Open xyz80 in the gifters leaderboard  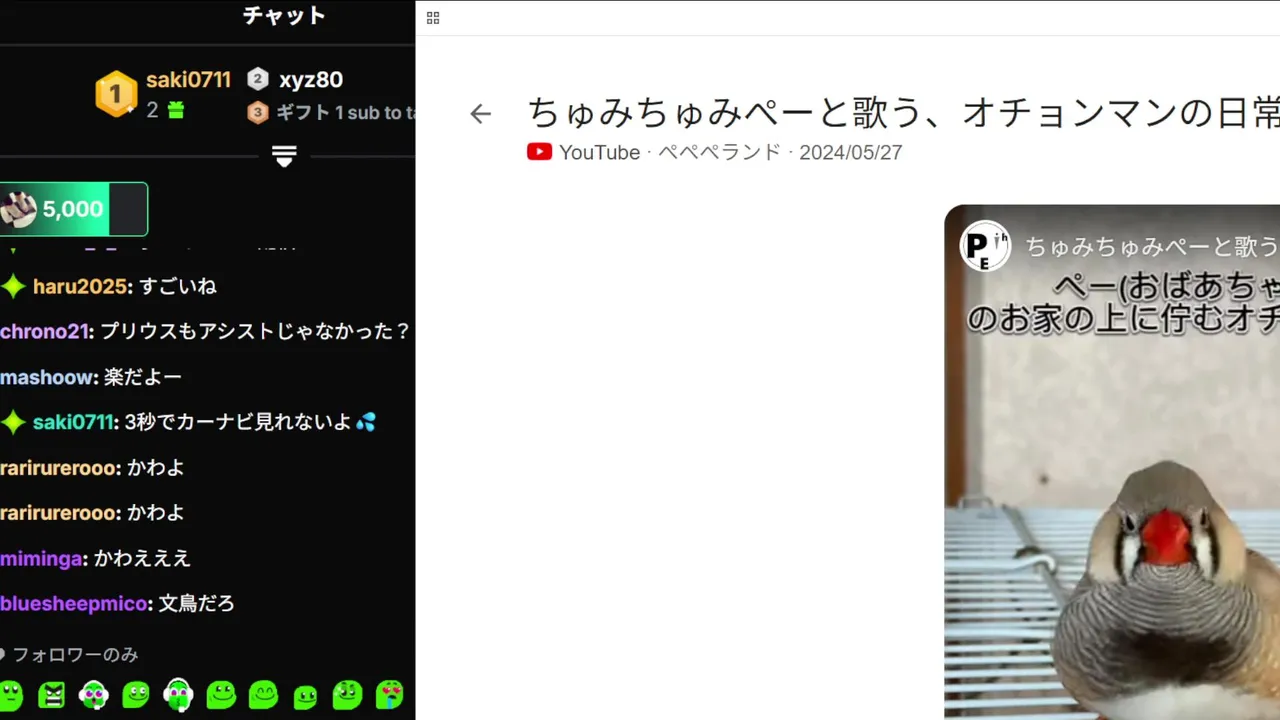pyautogui.click(x=311, y=80)
